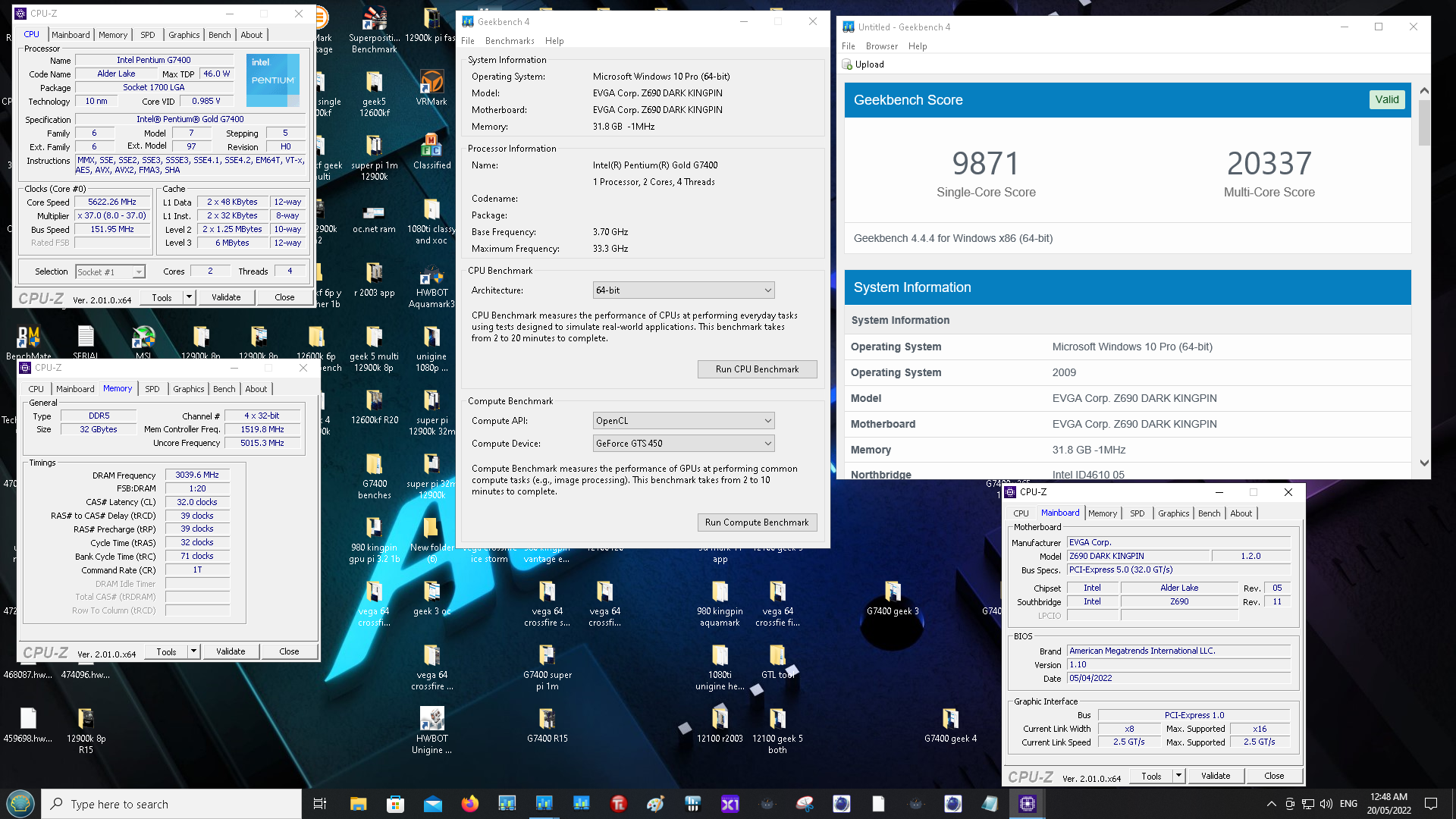Open Tools dropdown arrow in CPU-Z CPU window
The height and width of the screenshot is (819, 1456).
[x=189, y=297]
